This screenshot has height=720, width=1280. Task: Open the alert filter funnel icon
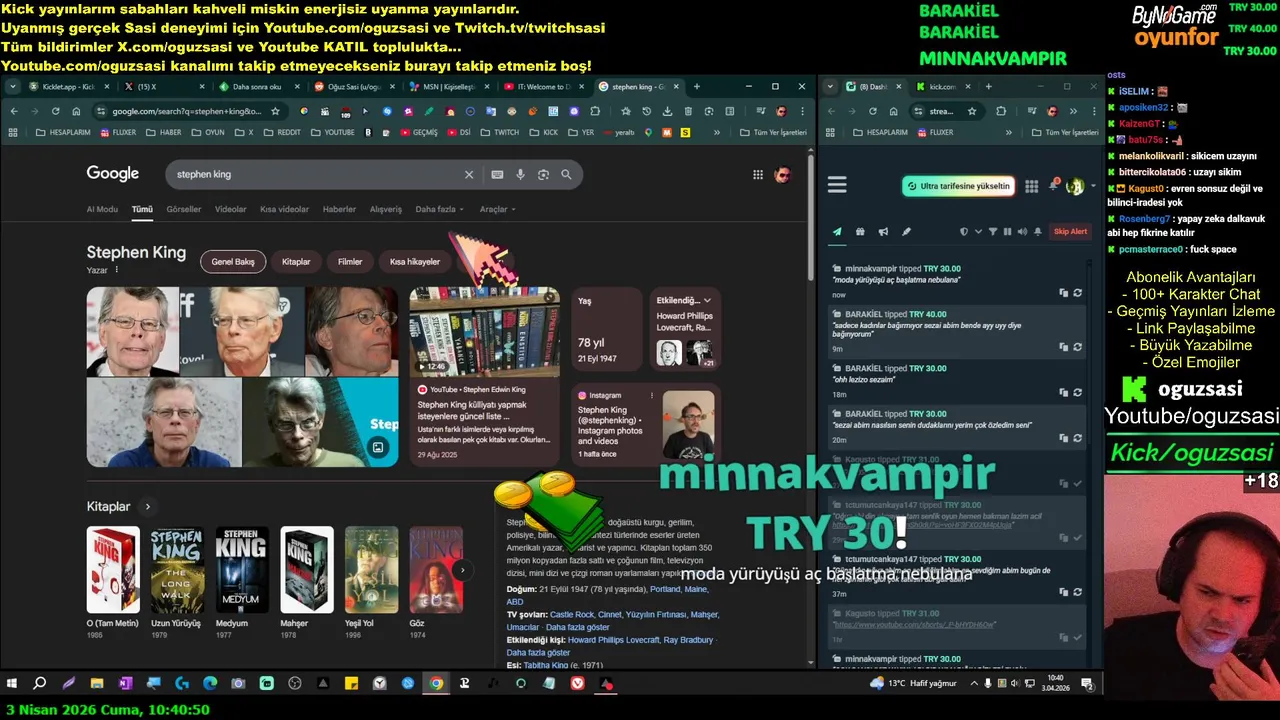pyautogui.click(x=993, y=232)
